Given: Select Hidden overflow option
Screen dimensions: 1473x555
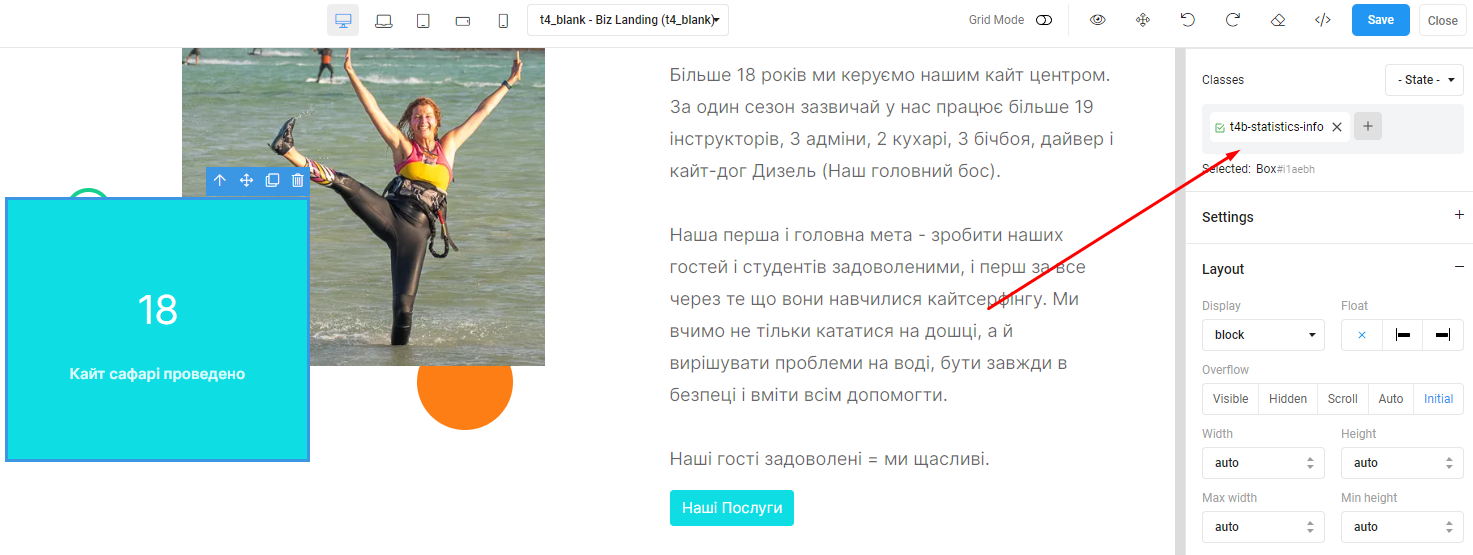Looking at the screenshot, I should click(x=1288, y=399).
